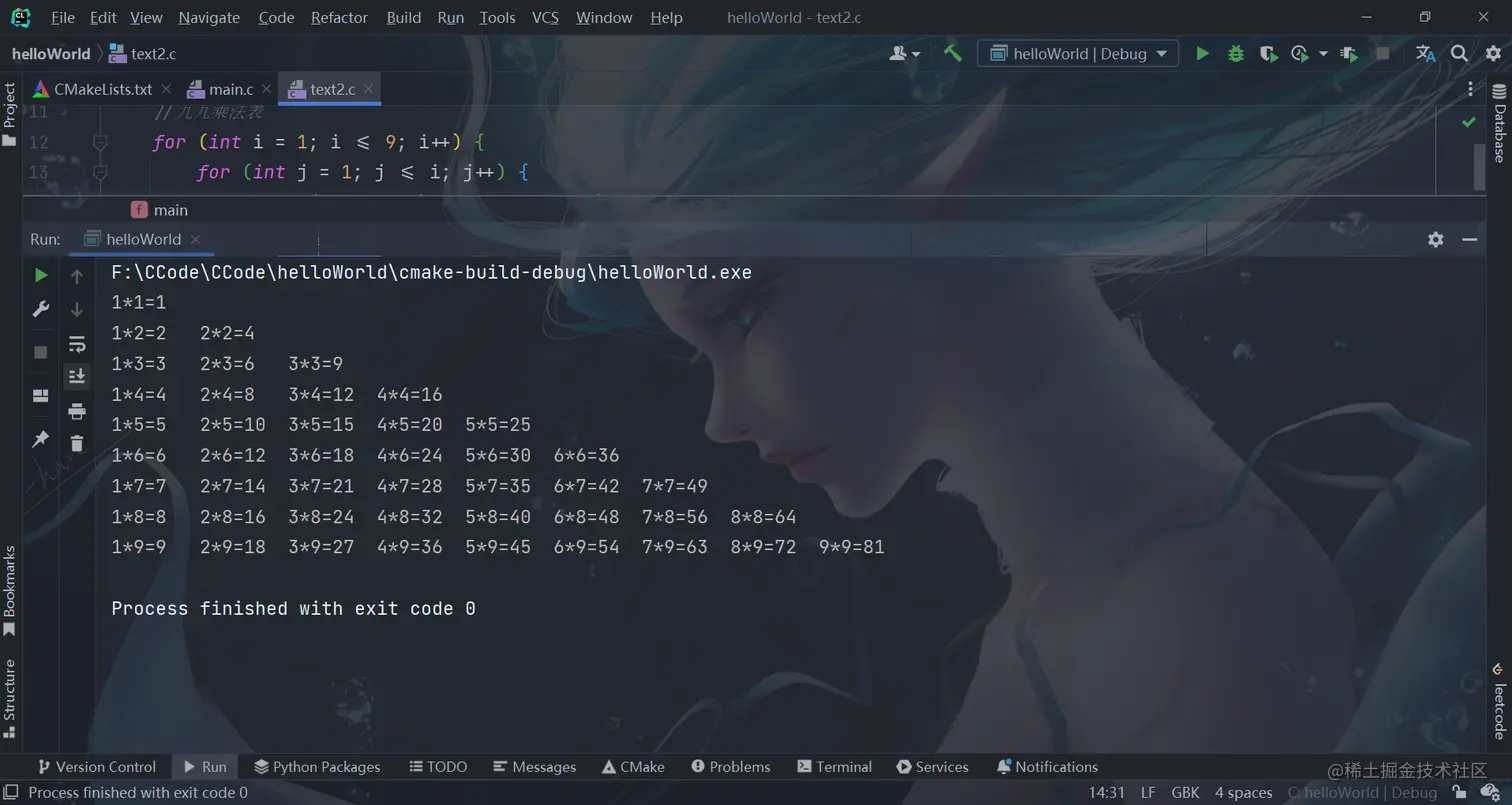Open the Notifications tool window

pyautogui.click(x=1047, y=767)
